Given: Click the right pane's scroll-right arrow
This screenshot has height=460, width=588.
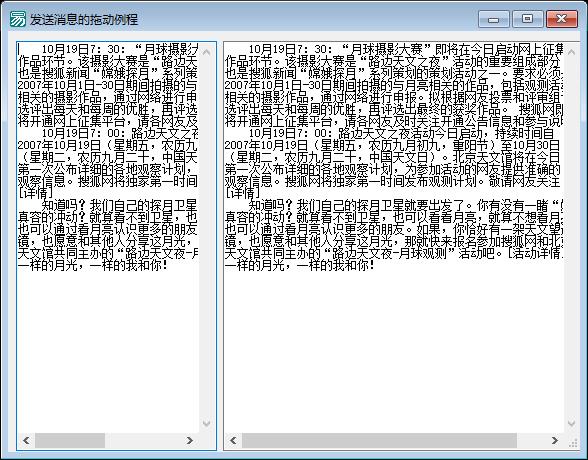Looking at the screenshot, I should tap(555, 440).
